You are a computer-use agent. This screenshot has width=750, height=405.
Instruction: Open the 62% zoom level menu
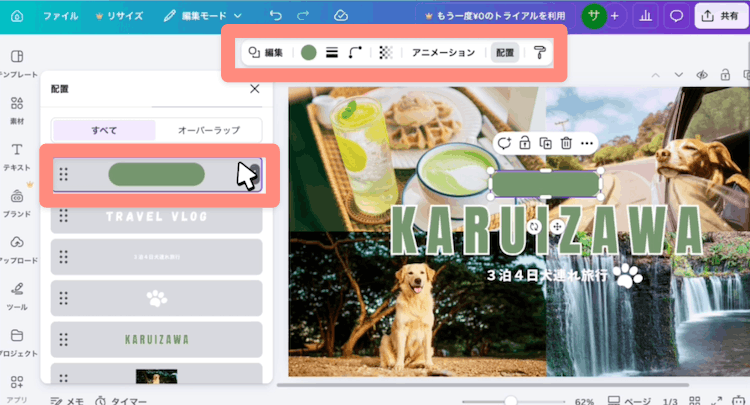pyautogui.click(x=584, y=401)
